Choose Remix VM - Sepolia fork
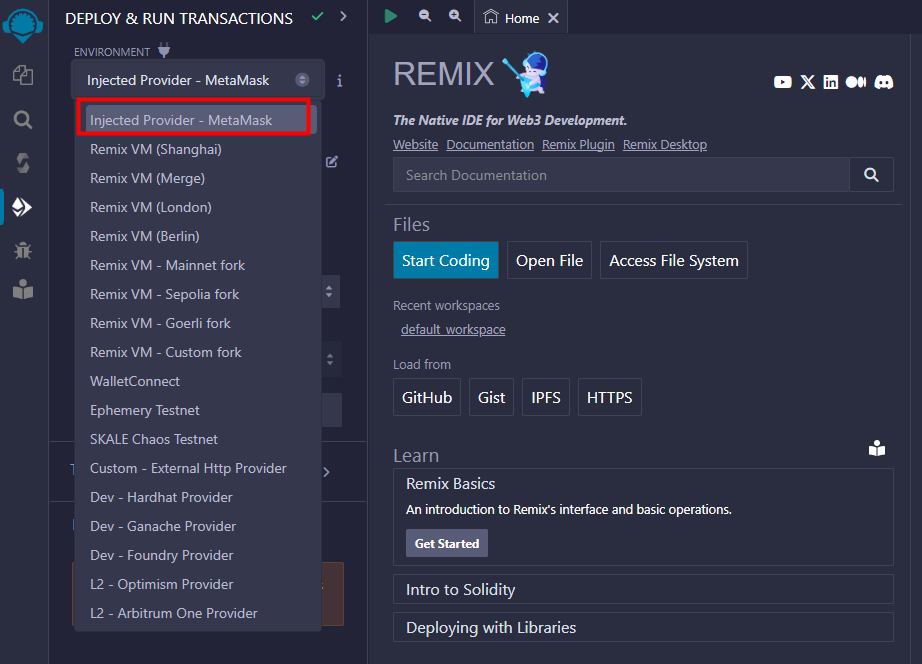 tap(198, 294)
